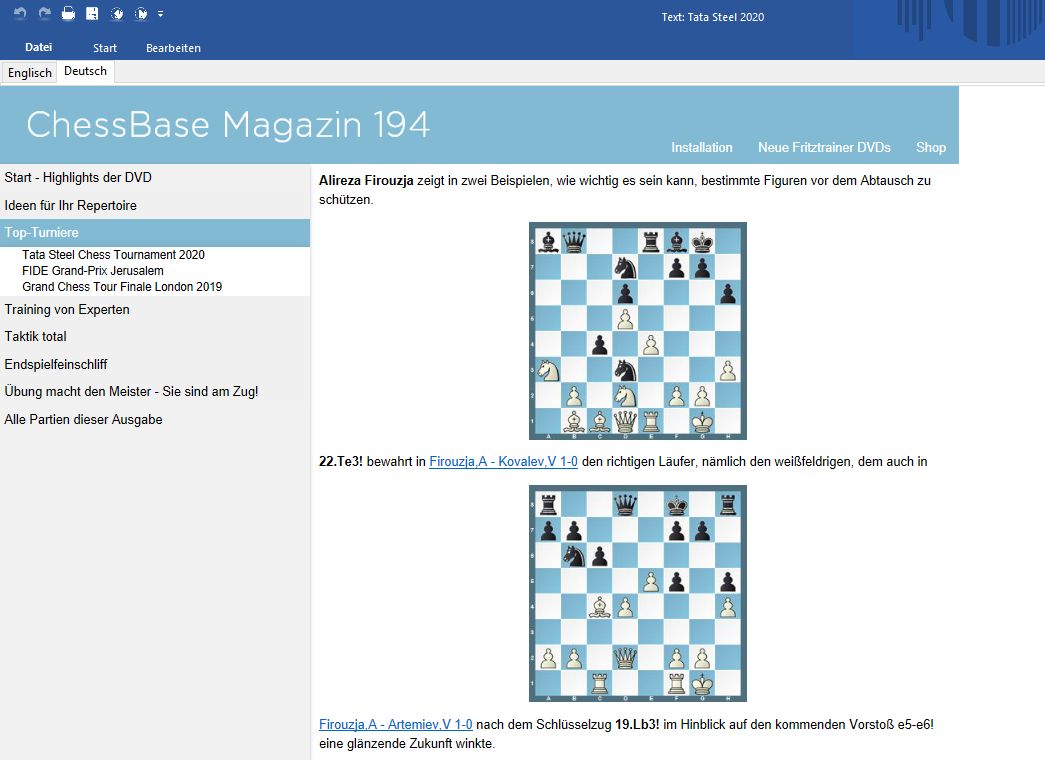Collapse the Top-Turniere section
Screen dimensions: 1045x760
pyautogui.click(x=41, y=232)
